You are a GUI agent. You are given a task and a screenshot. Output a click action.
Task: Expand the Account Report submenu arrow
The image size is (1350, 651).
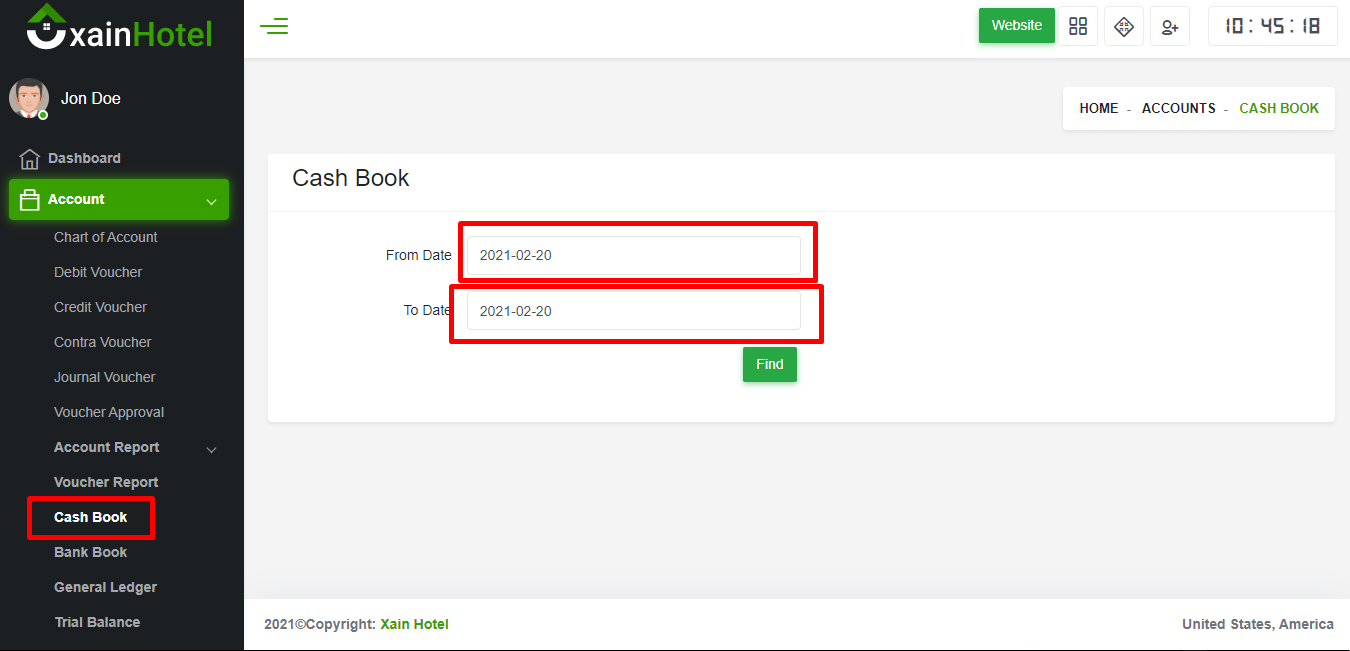pyautogui.click(x=211, y=449)
